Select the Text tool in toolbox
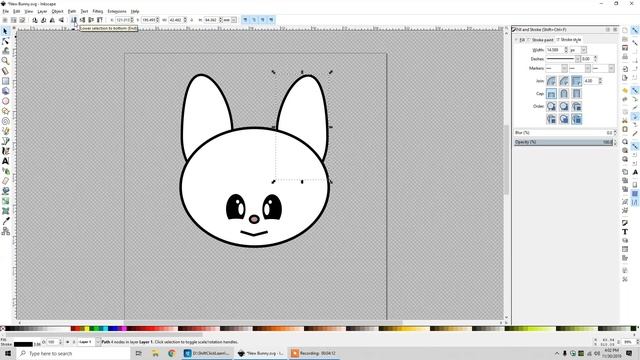This screenshot has width=640, height=360. click(x=5, y=161)
